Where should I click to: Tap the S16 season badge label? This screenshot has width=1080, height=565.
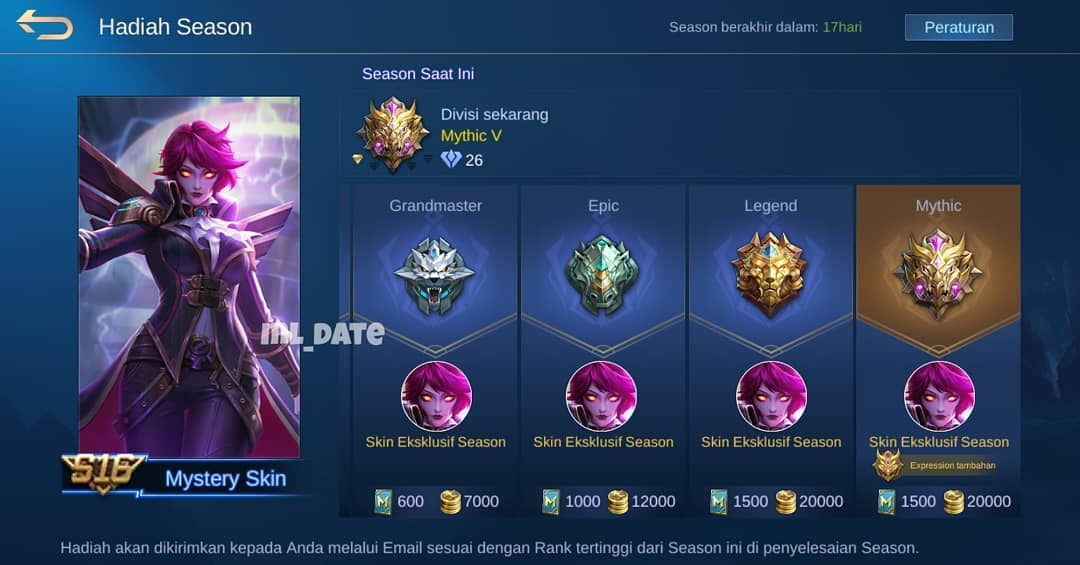103,473
